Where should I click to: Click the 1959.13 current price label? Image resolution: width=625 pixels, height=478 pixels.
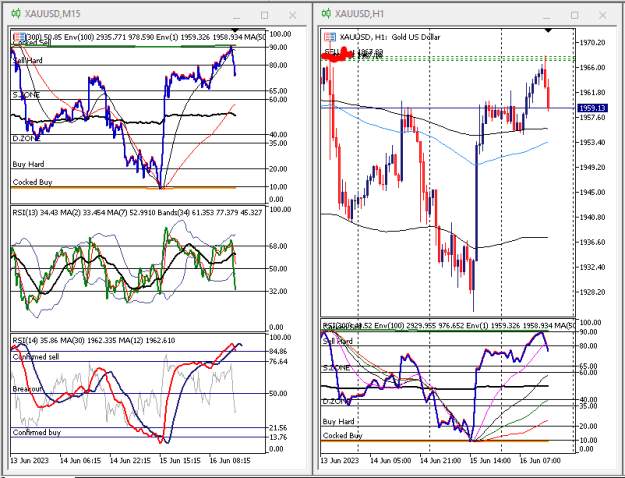[592, 108]
